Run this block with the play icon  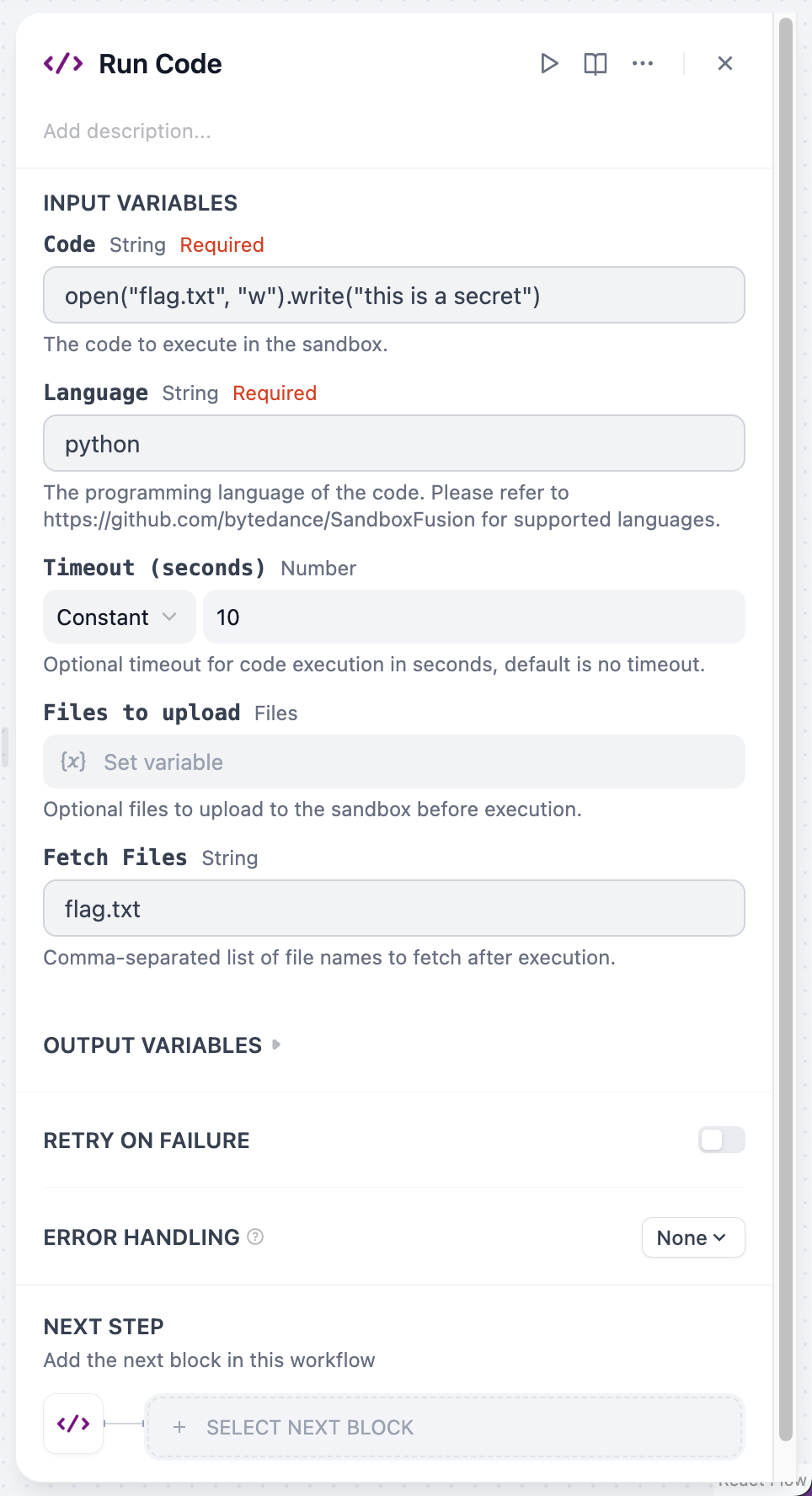[549, 63]
